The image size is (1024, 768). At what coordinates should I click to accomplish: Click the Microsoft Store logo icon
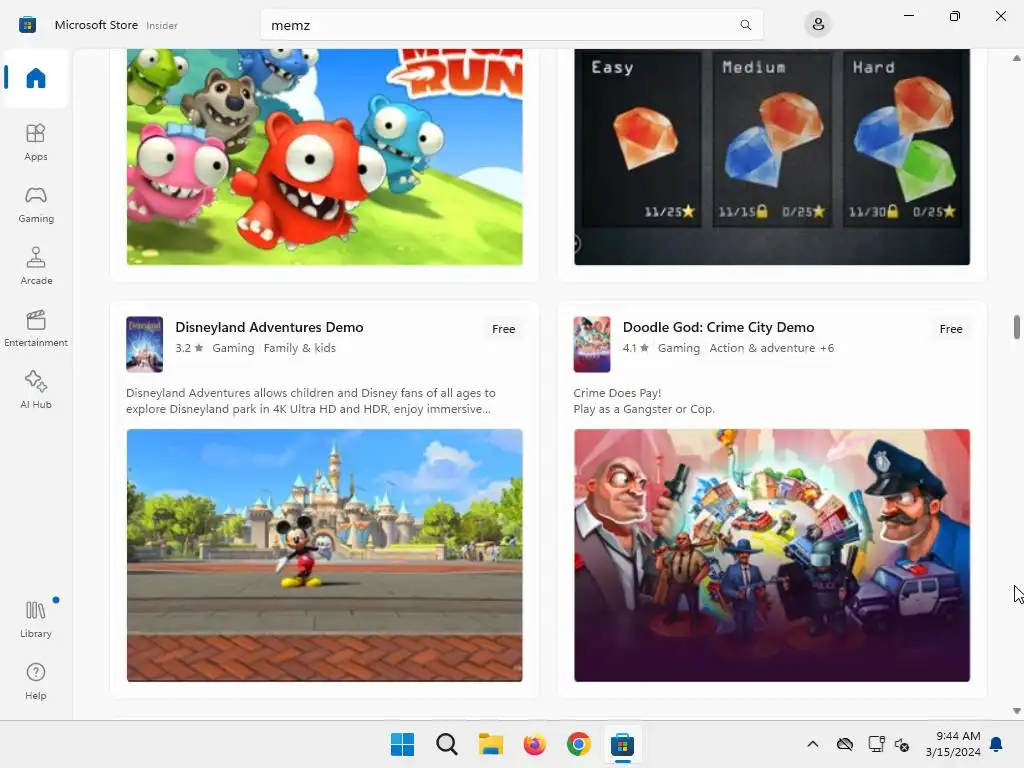point(27,25)
